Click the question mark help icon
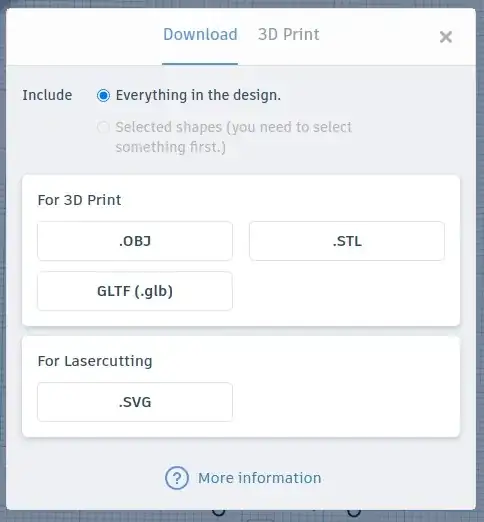This screenshot has height=522, width=484. (x=177, y=478)
